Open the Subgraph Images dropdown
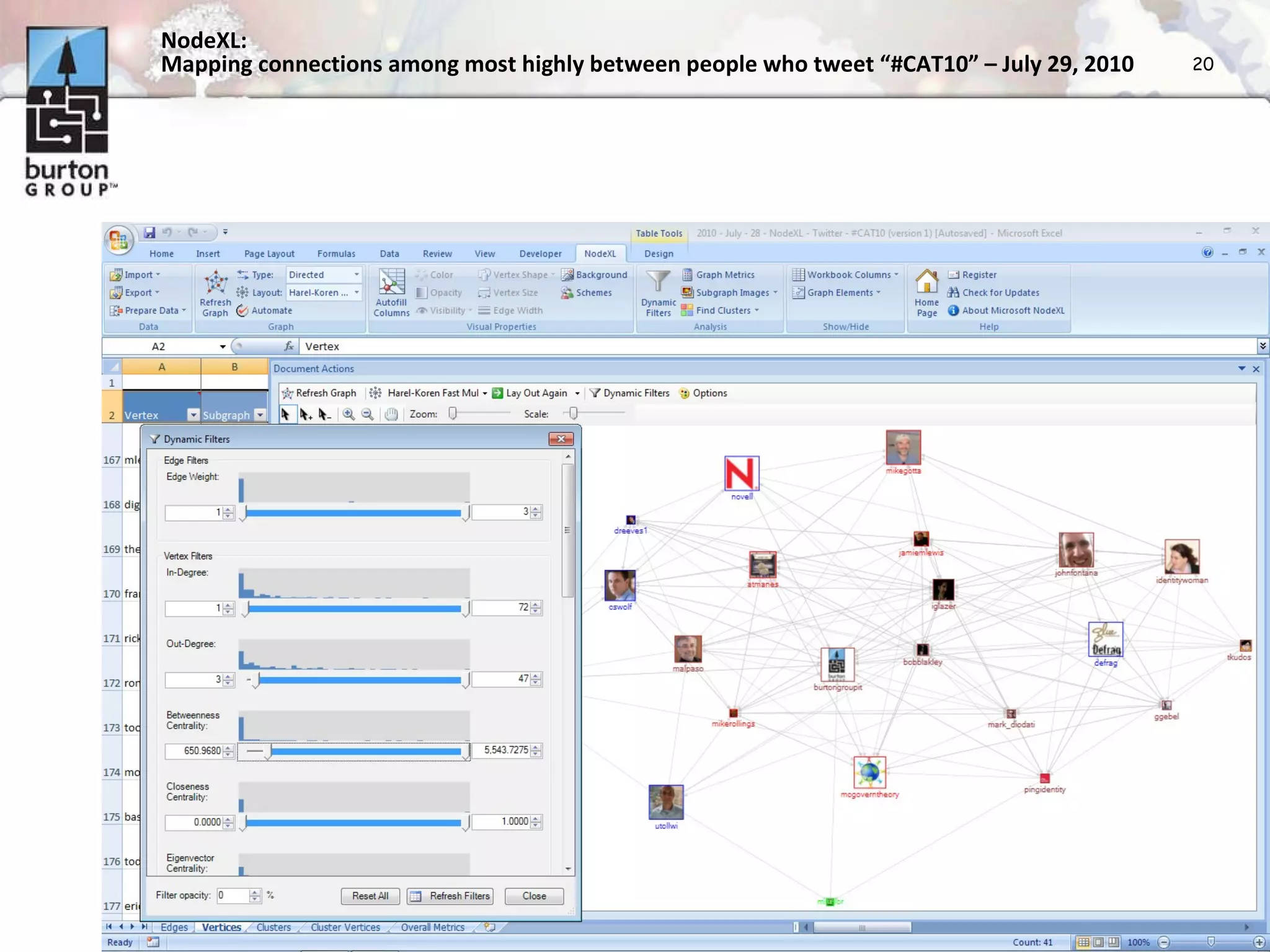1270x952 pixels. coord(729,293)
